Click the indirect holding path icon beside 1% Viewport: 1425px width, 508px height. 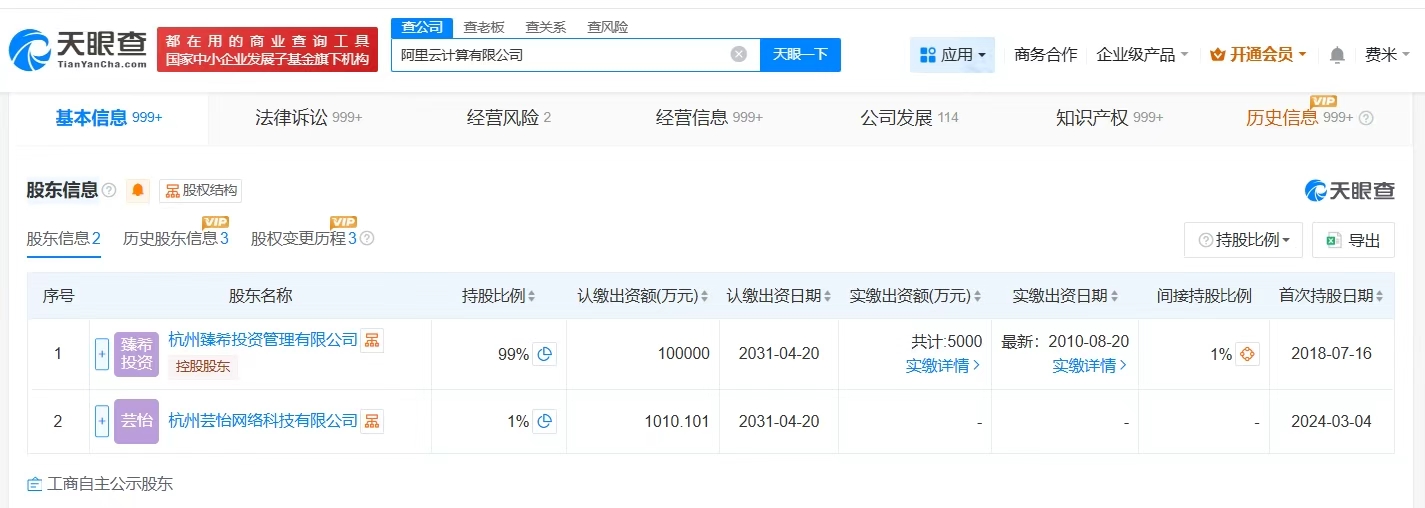(x=1247, y=354)
